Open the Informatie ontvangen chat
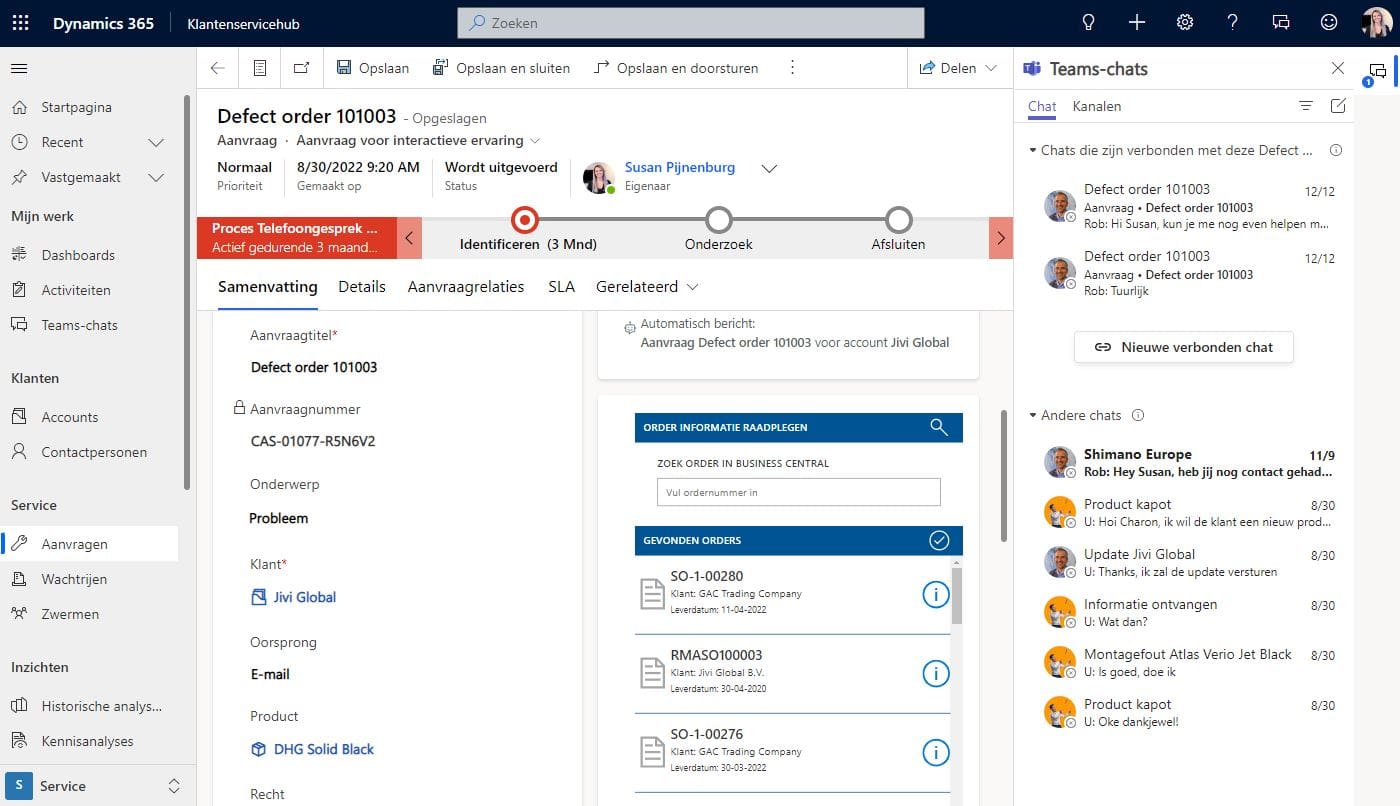Image resolution: width=1400 pixels, height=806 pixels. tap(1188, 613)
